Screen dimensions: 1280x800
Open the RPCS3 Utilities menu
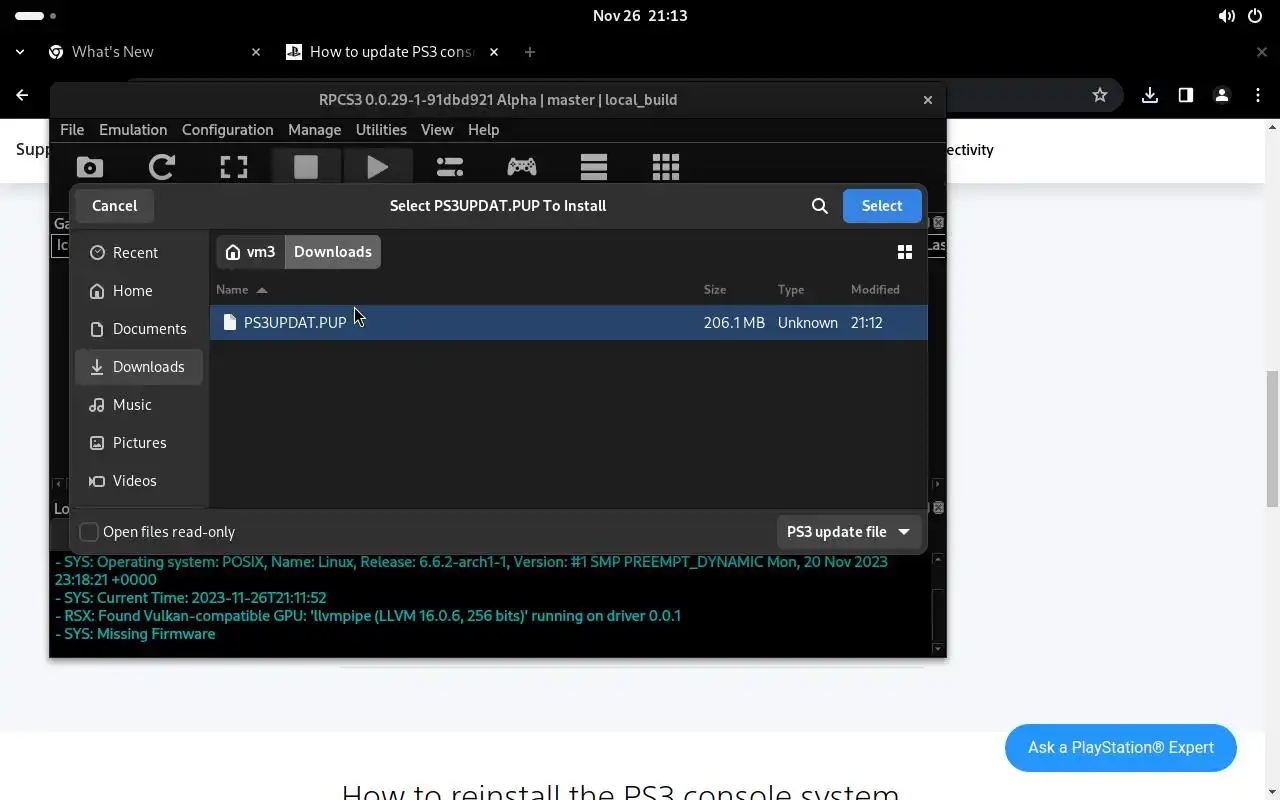[381, 130]
